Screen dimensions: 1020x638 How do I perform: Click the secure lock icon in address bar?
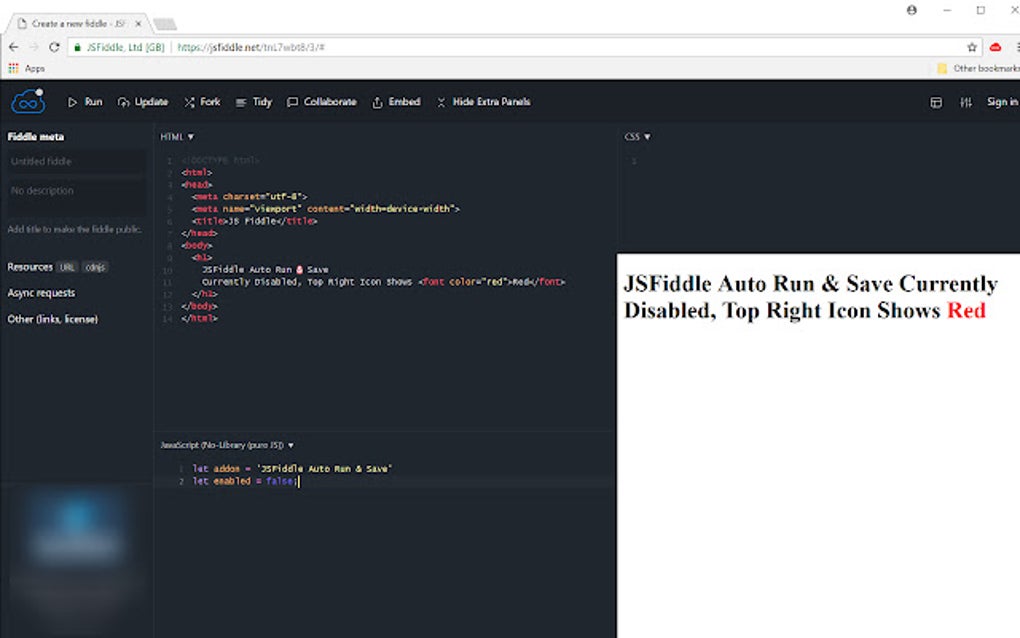pyautogui.click(x=77, y=47)
